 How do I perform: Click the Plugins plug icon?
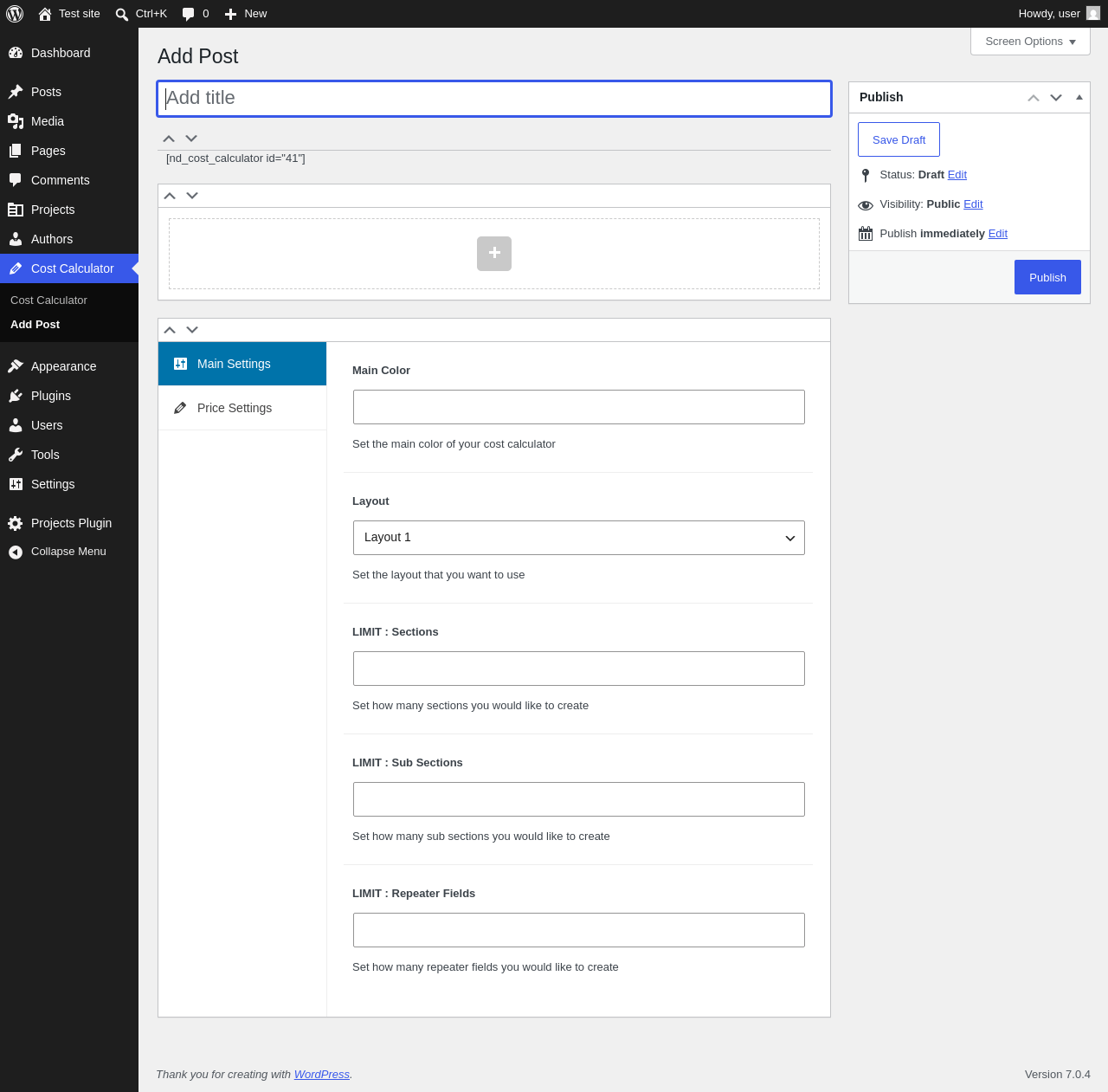16,396
